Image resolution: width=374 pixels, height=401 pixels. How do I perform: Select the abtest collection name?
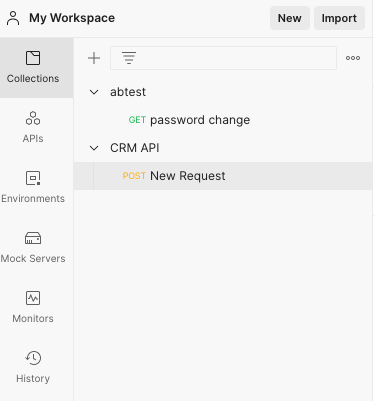pos(128,92)
